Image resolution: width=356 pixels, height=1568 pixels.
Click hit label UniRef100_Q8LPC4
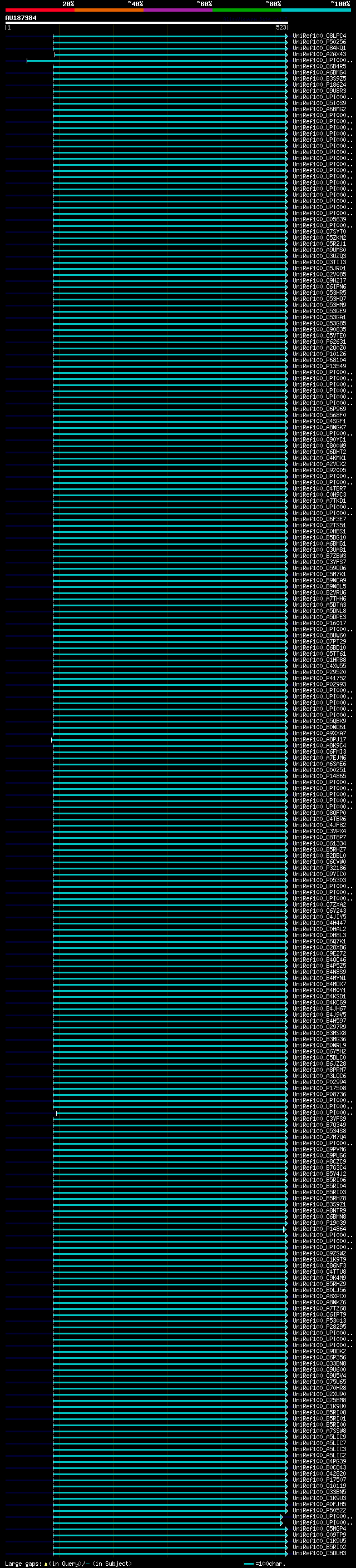pos(319,36)
